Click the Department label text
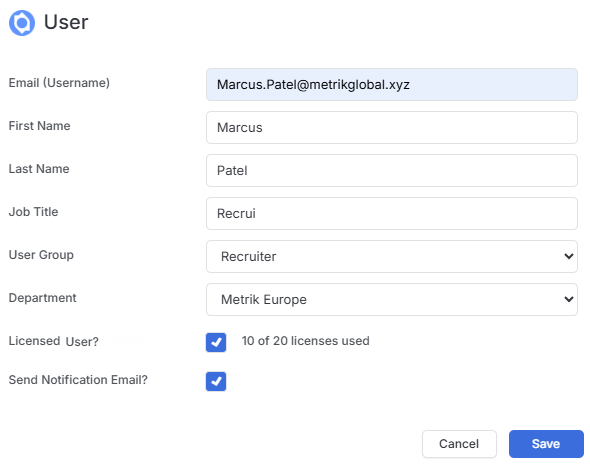Image resolution: width=590 pixels, height=473 pixels. (43, 298)
